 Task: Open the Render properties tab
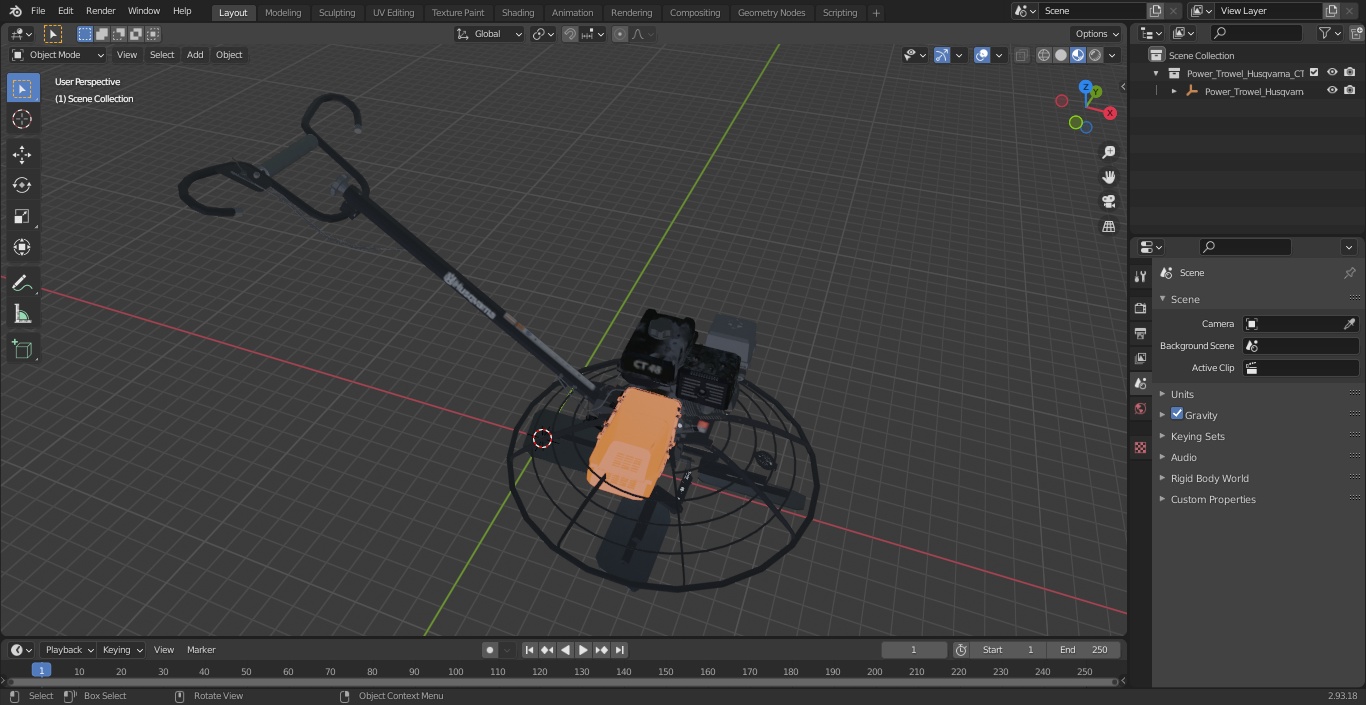1140,308
